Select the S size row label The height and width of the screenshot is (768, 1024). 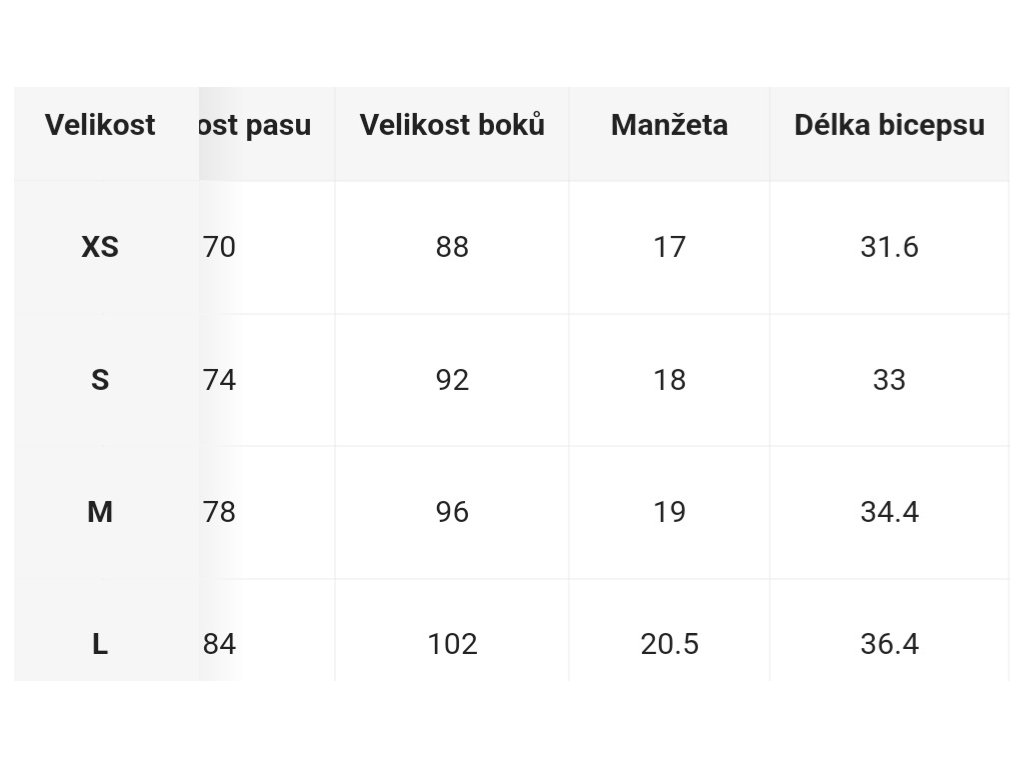pos(100,380)
